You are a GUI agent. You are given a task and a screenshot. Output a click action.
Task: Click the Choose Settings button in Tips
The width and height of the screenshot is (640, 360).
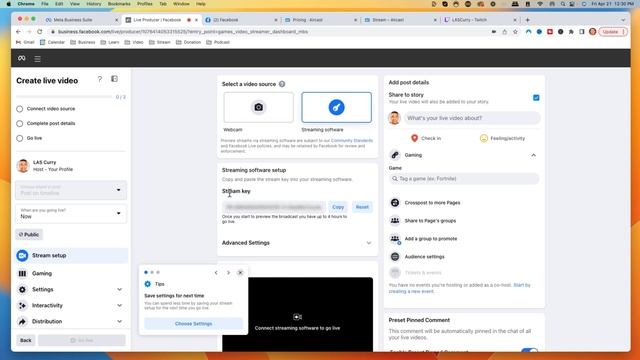193,324
